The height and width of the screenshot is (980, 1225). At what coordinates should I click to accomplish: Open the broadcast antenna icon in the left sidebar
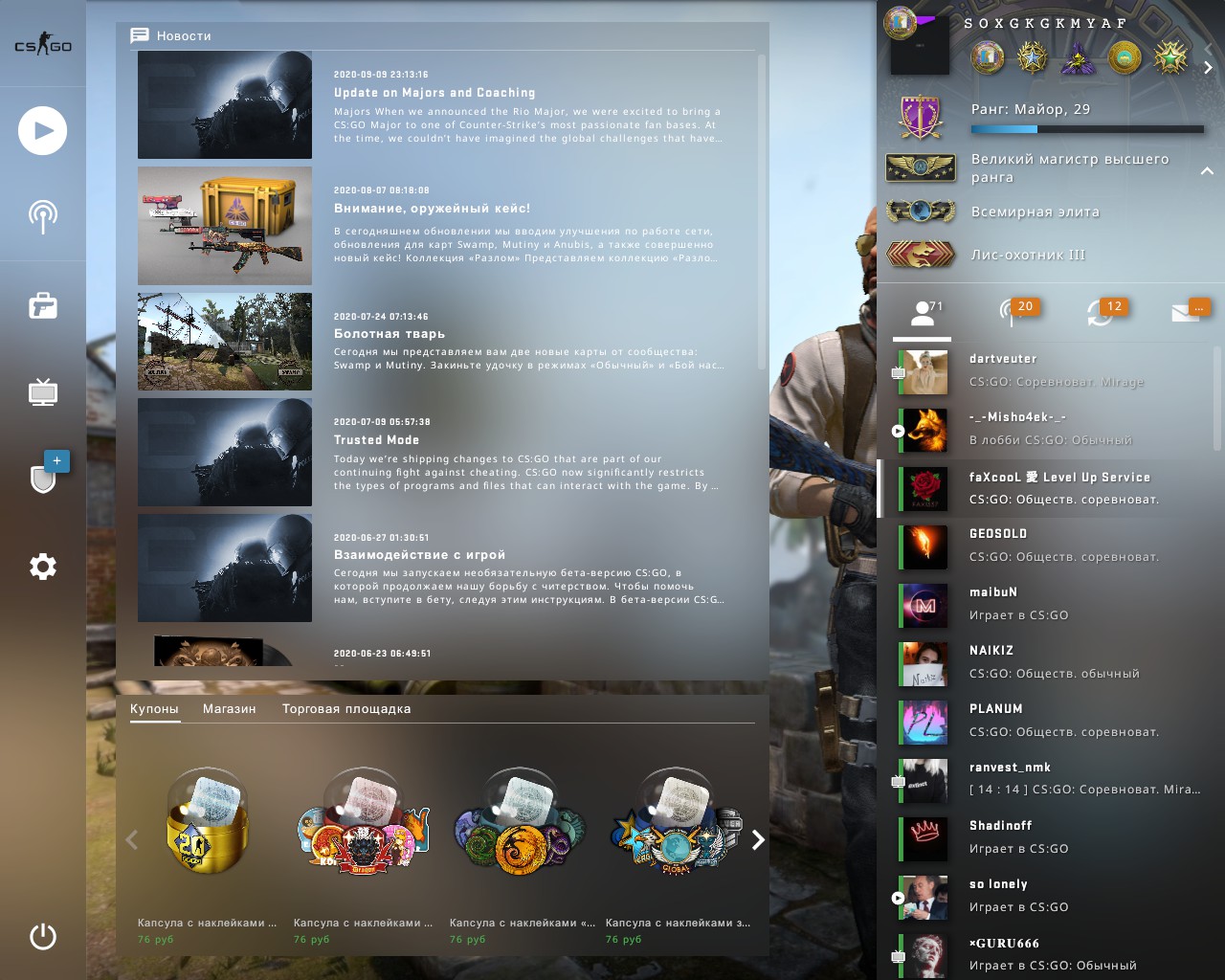pyautogui.click(x=42, y=217)
